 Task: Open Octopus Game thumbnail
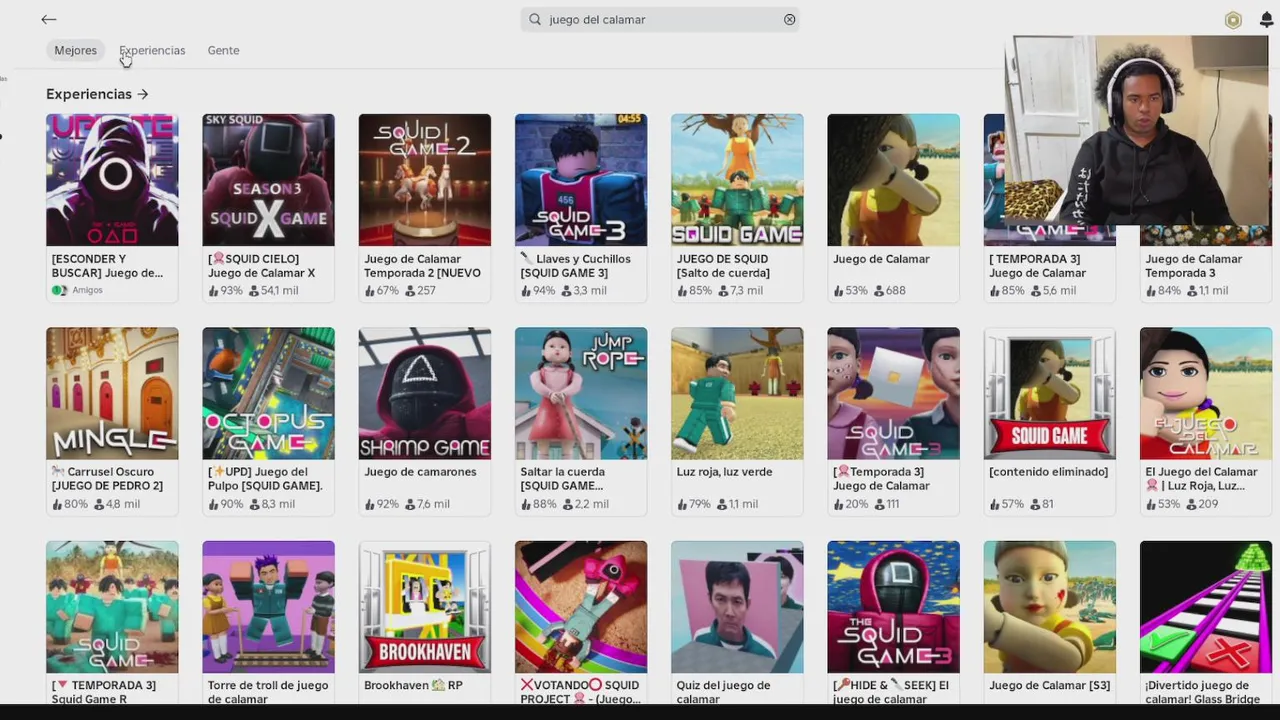[268, 393]
